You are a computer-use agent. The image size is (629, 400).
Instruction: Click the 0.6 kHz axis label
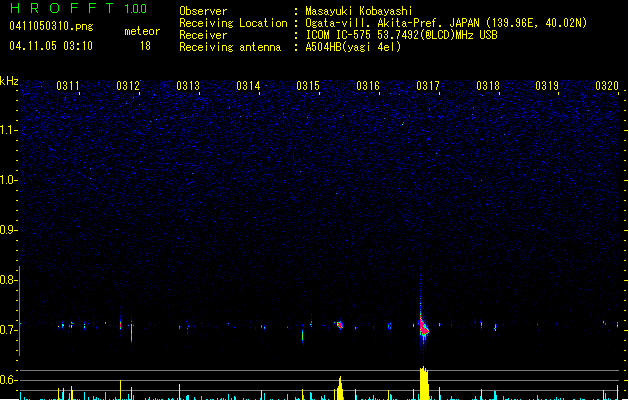(x=8, y=380)
